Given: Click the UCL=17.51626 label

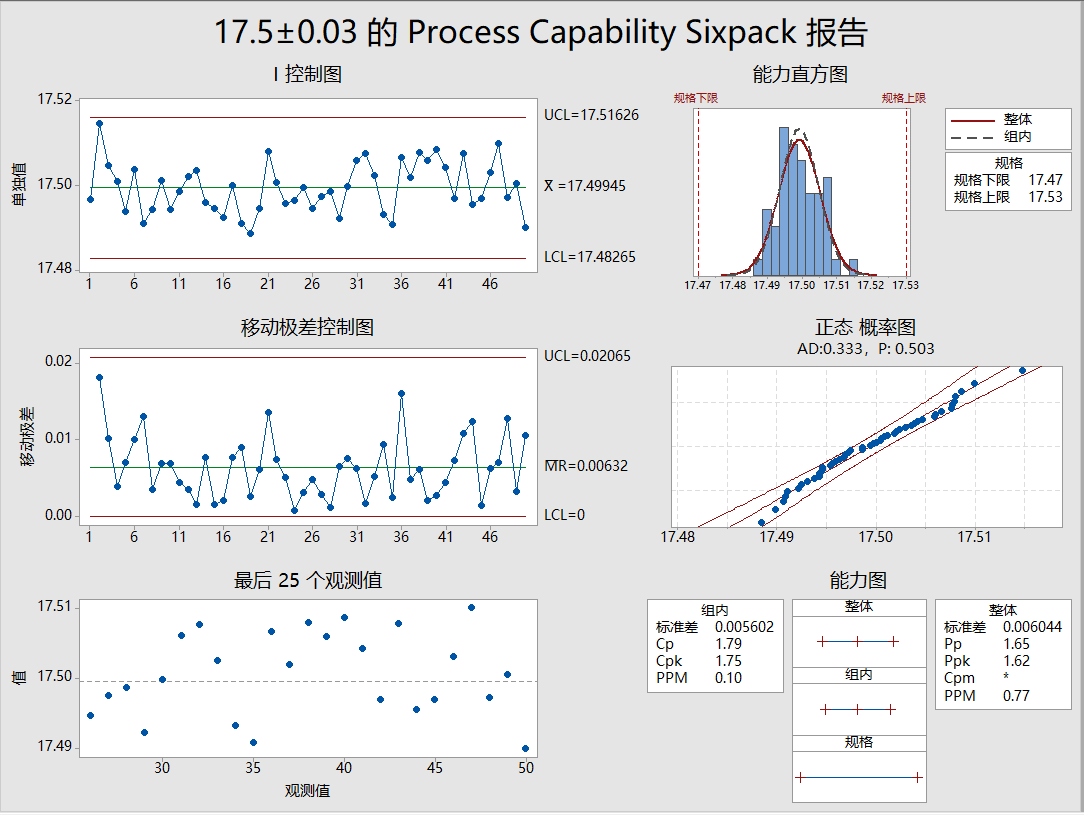Looking at the screenshot, I should tap(591, 115).
